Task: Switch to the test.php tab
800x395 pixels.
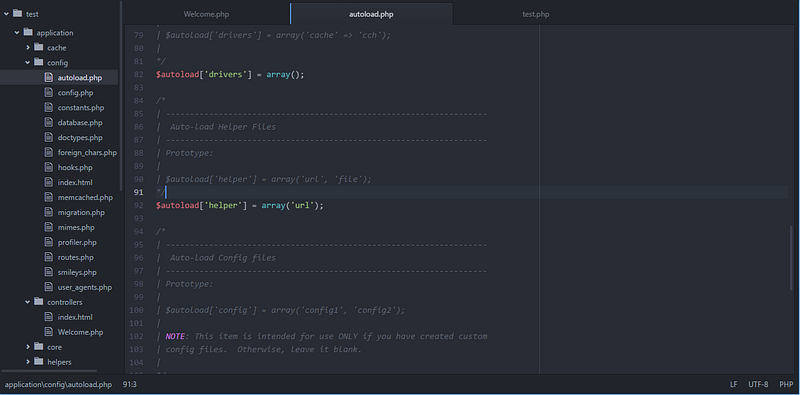Action: tap(536, 14)
